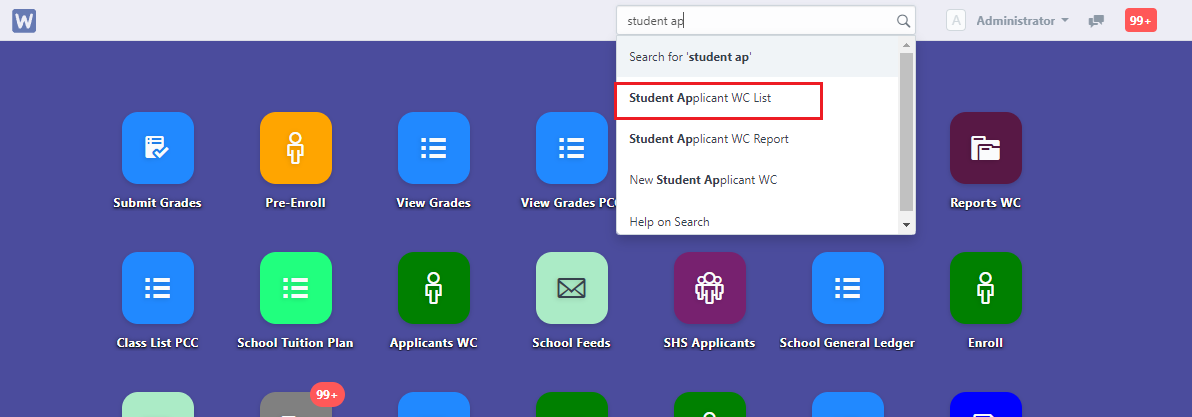Open the 99+ notifications badge in navbar
The image size is (1192, 417).
coord(1140,21)
